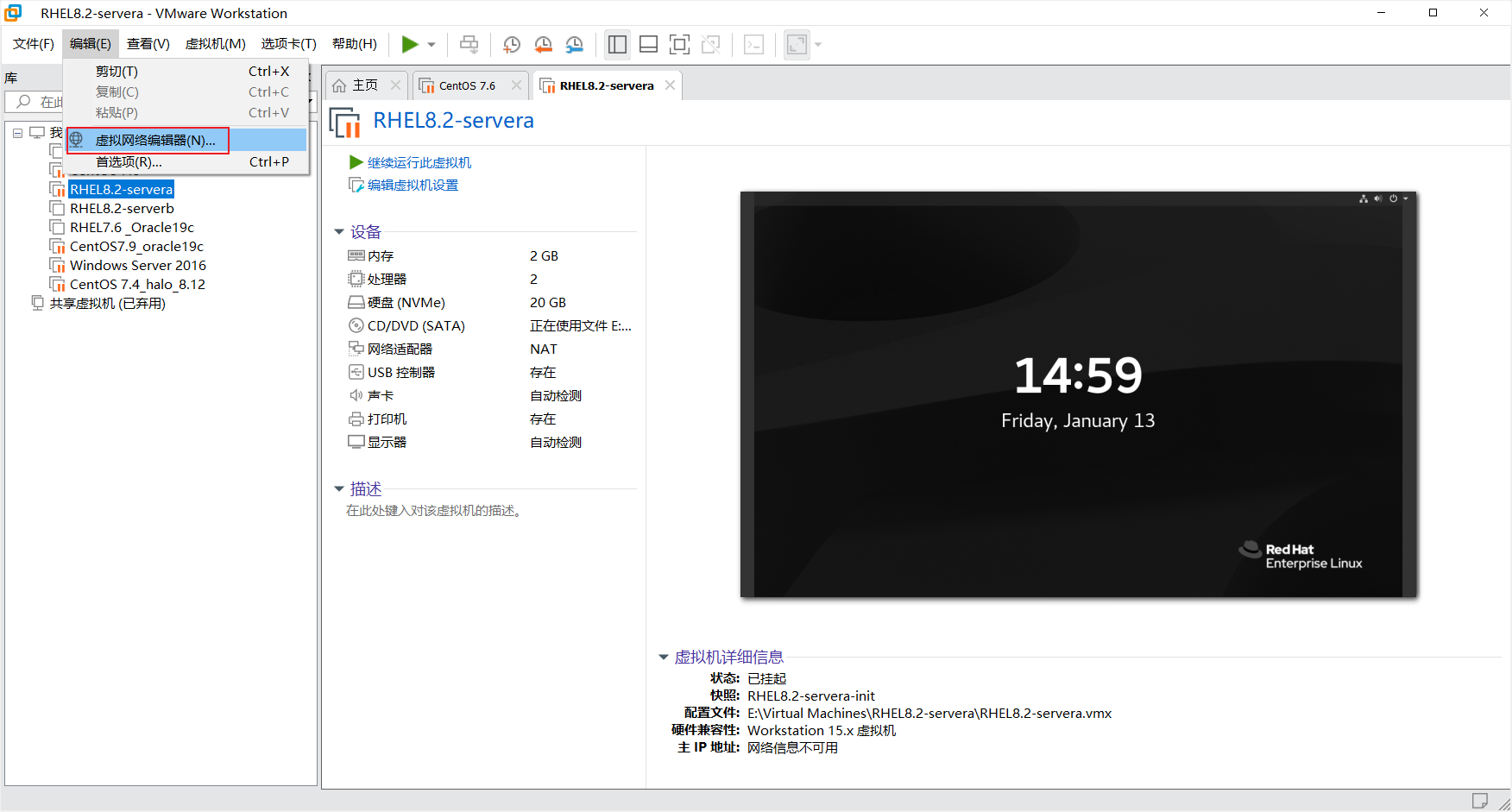The width and height of the screenshot is (1512, 812).
Task: Revert to snapshot using orange arrow clock icon
Action: (x=543, y=44)
